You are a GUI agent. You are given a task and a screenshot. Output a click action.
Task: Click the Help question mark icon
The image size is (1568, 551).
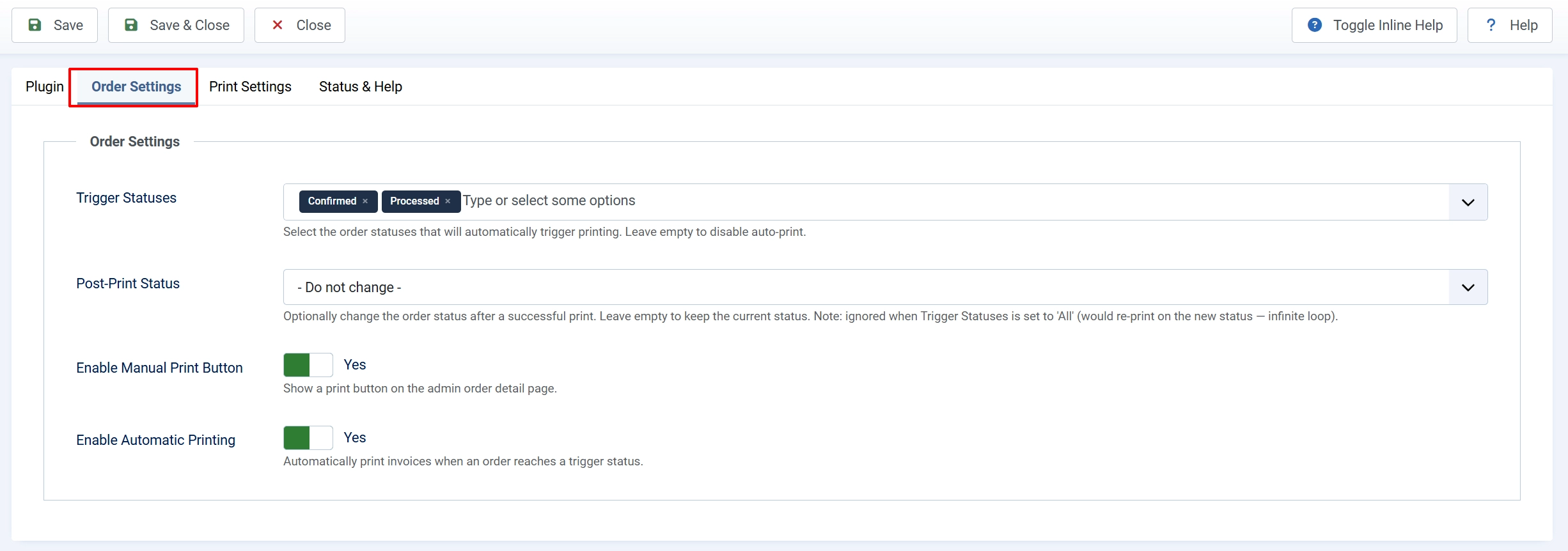coord(1491,25)
